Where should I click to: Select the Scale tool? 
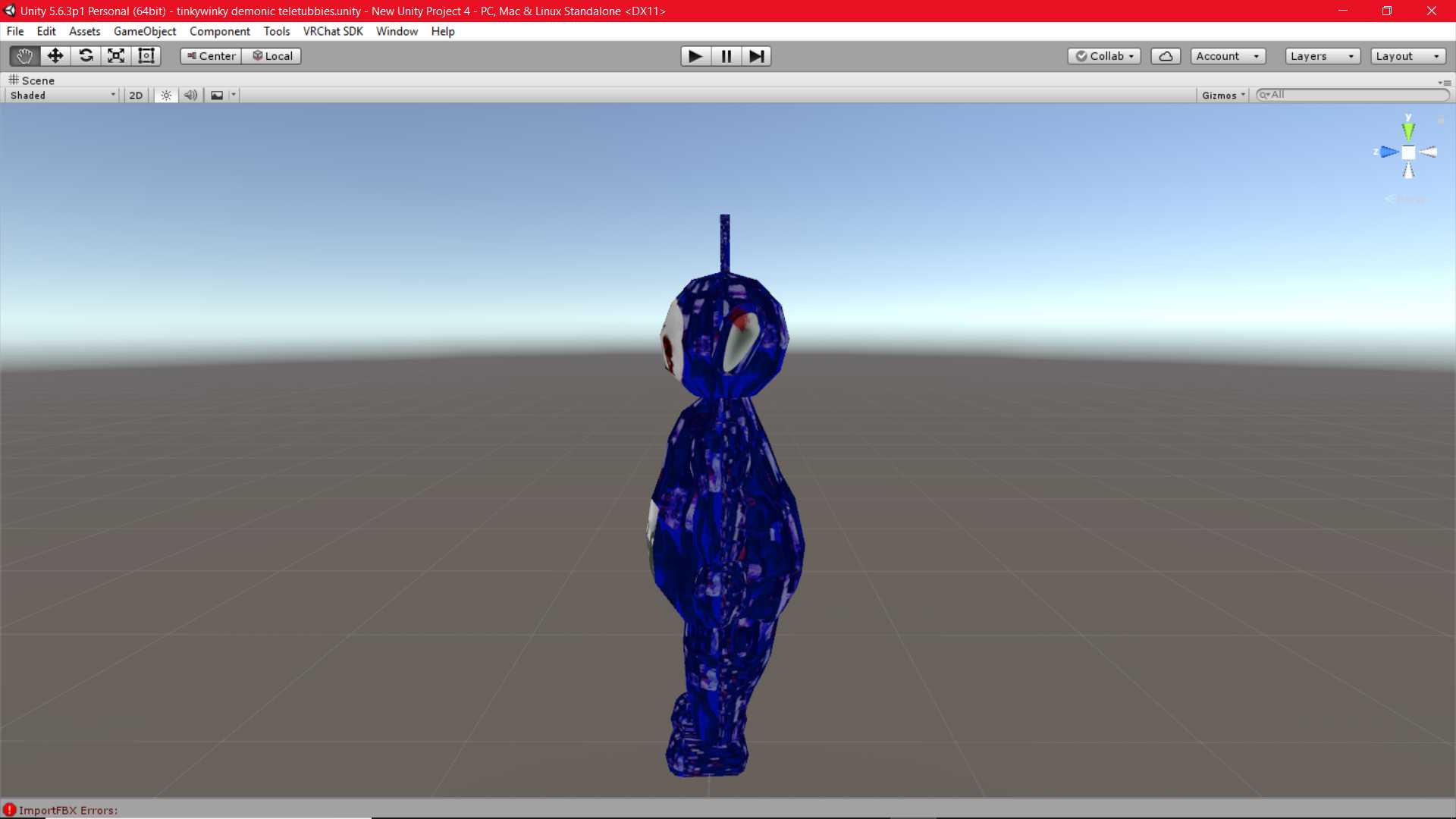(x=116, y=56)
